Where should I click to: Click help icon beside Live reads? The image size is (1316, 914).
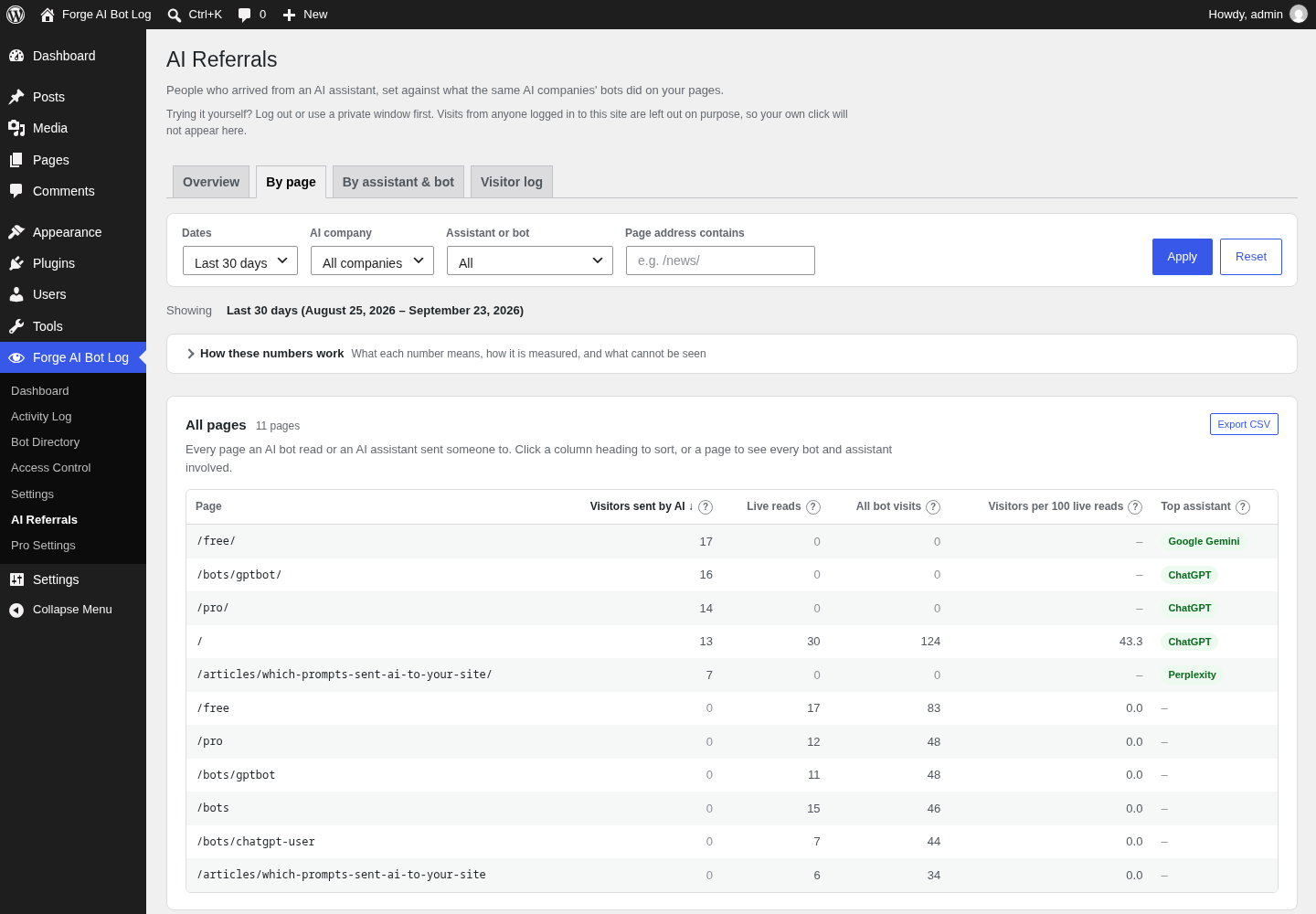pos(813,507)
